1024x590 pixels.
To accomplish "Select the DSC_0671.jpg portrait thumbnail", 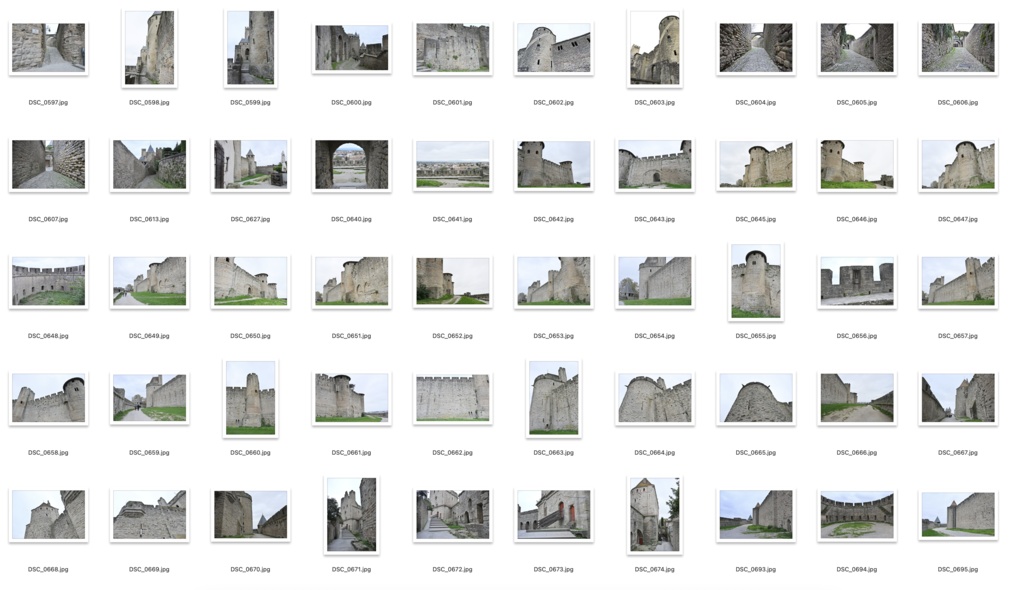I will click(351, 515).
